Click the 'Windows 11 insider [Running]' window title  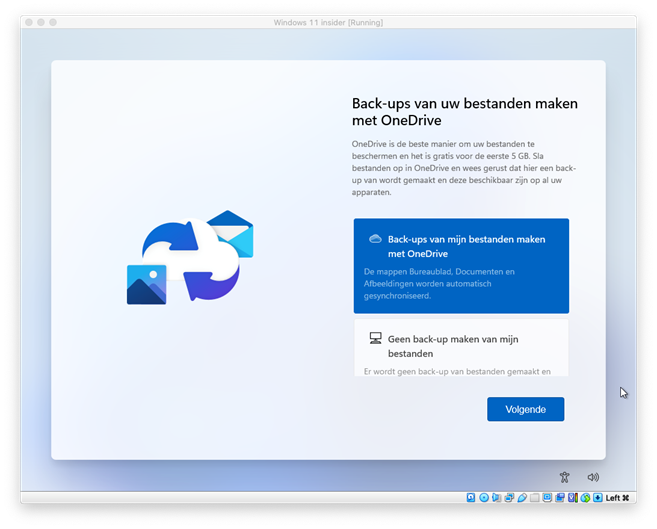tap(328, 23)
